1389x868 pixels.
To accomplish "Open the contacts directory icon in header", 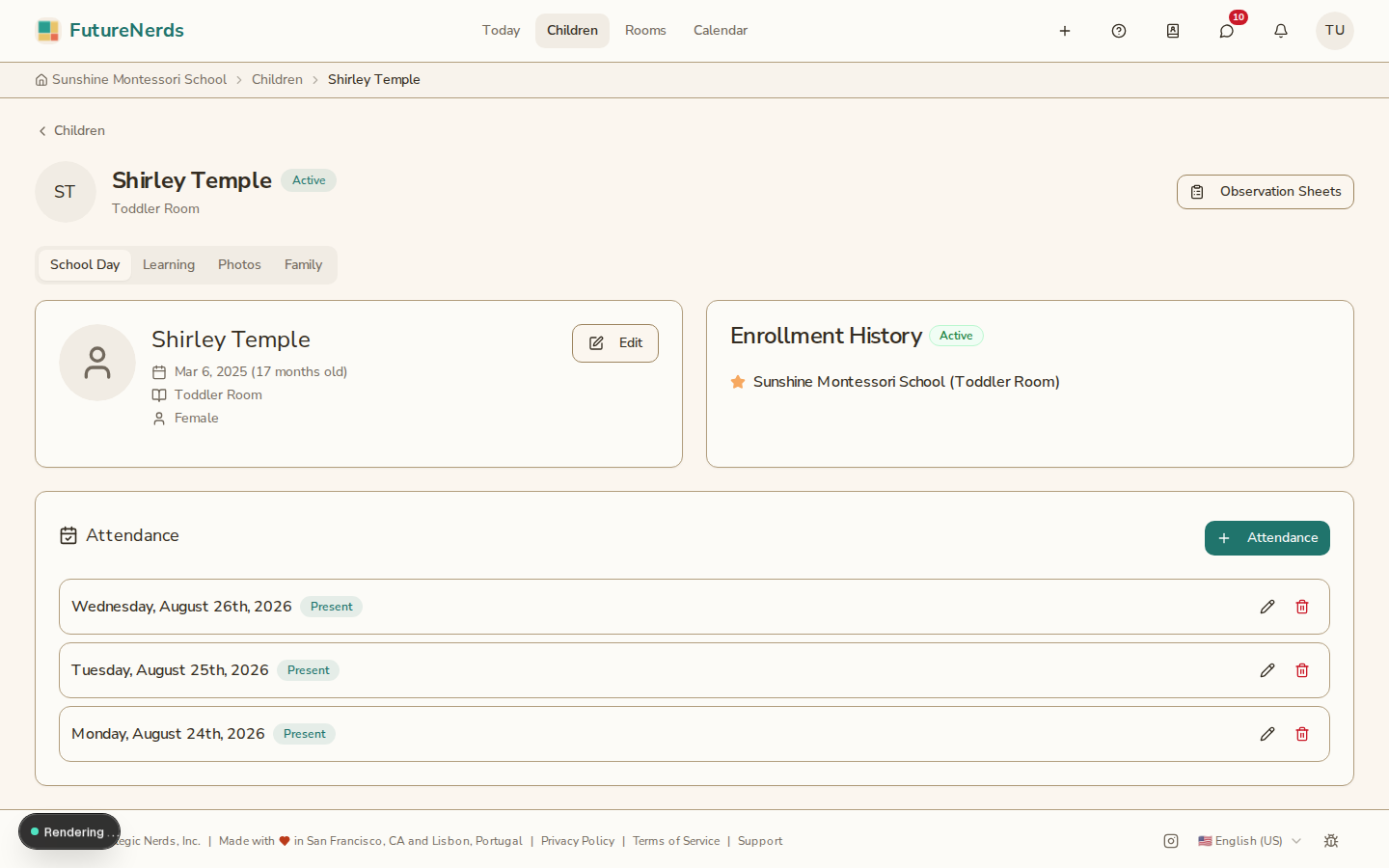I will [x=1173, y=31].
